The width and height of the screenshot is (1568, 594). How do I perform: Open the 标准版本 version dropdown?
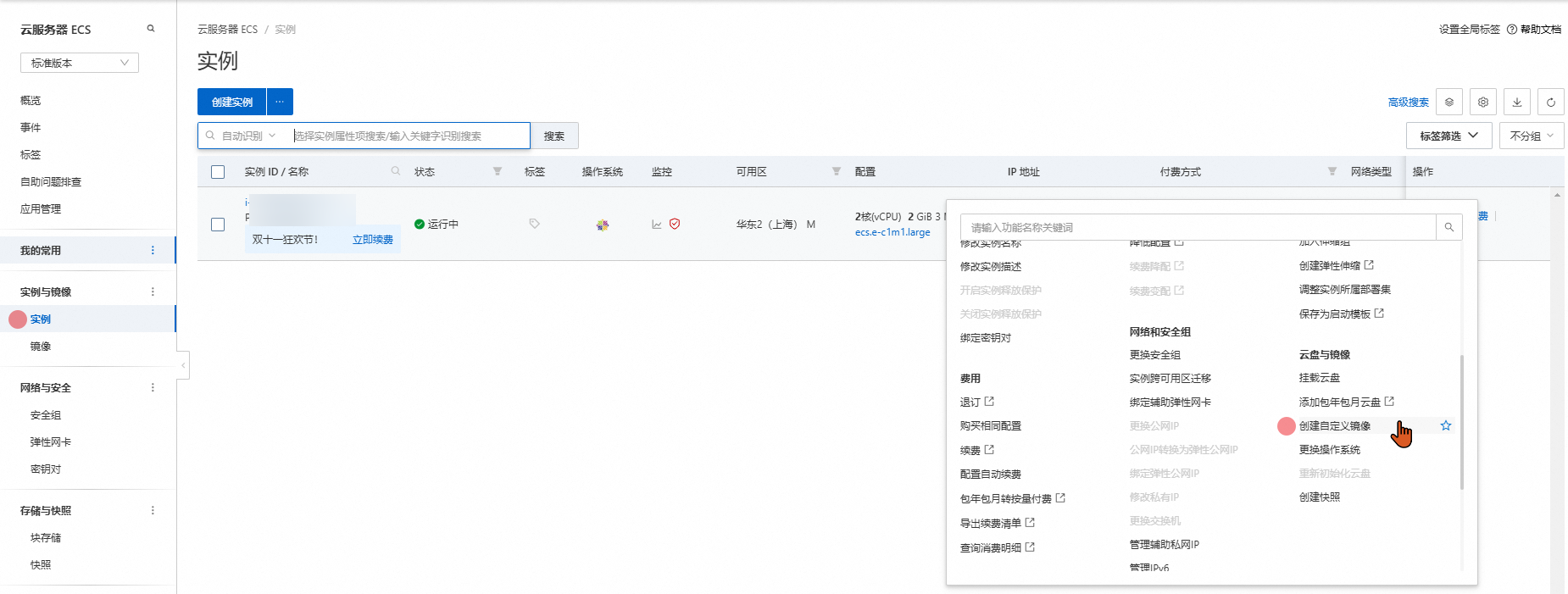click(80, 63)
